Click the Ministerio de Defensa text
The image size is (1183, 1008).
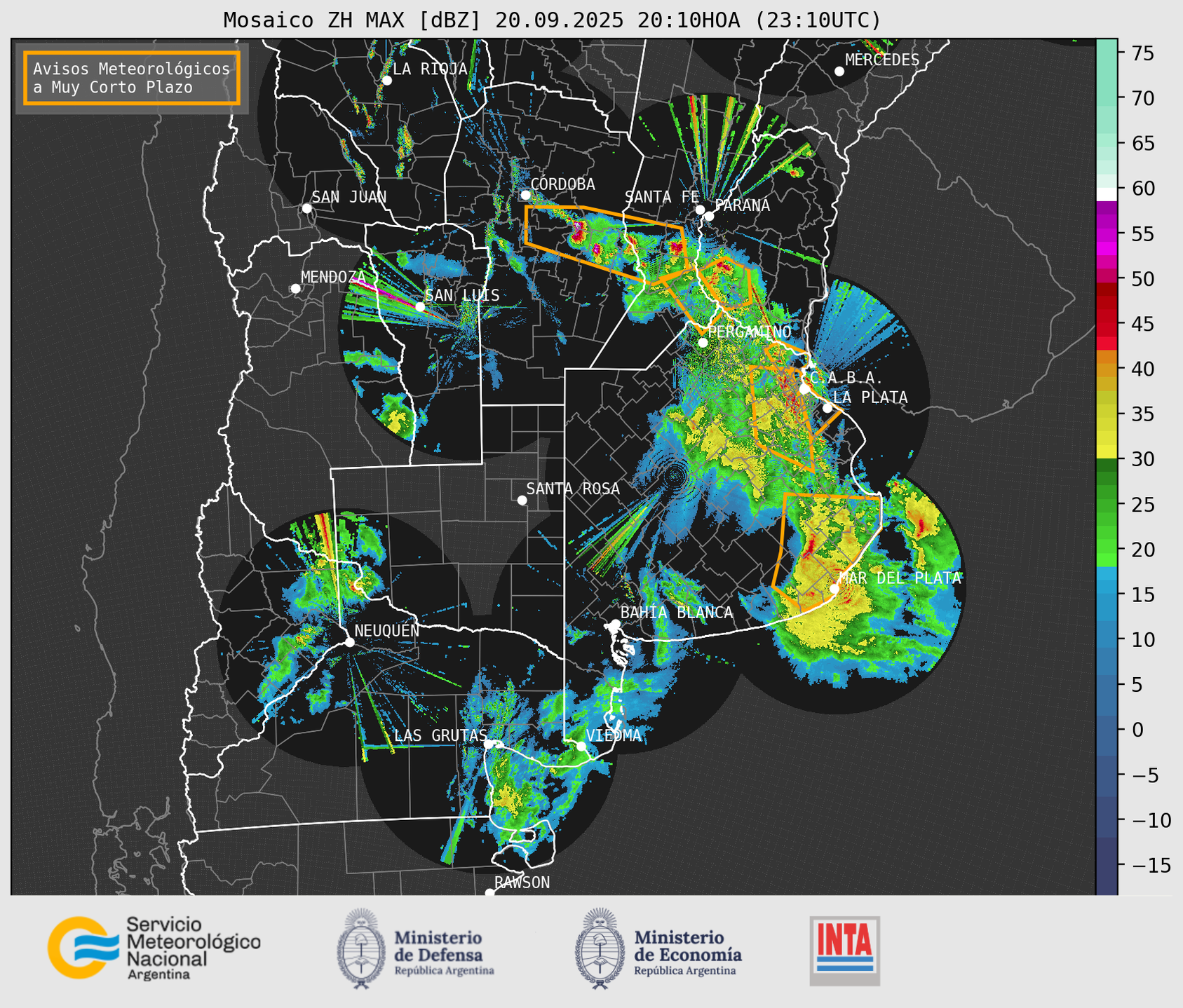[445, 952]
